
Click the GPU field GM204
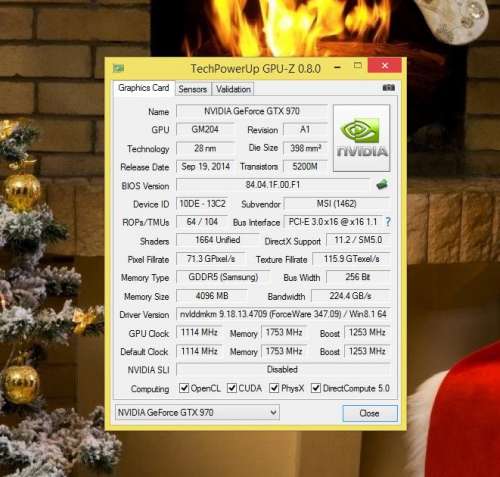pyautogui.click(x=205, y=129)
